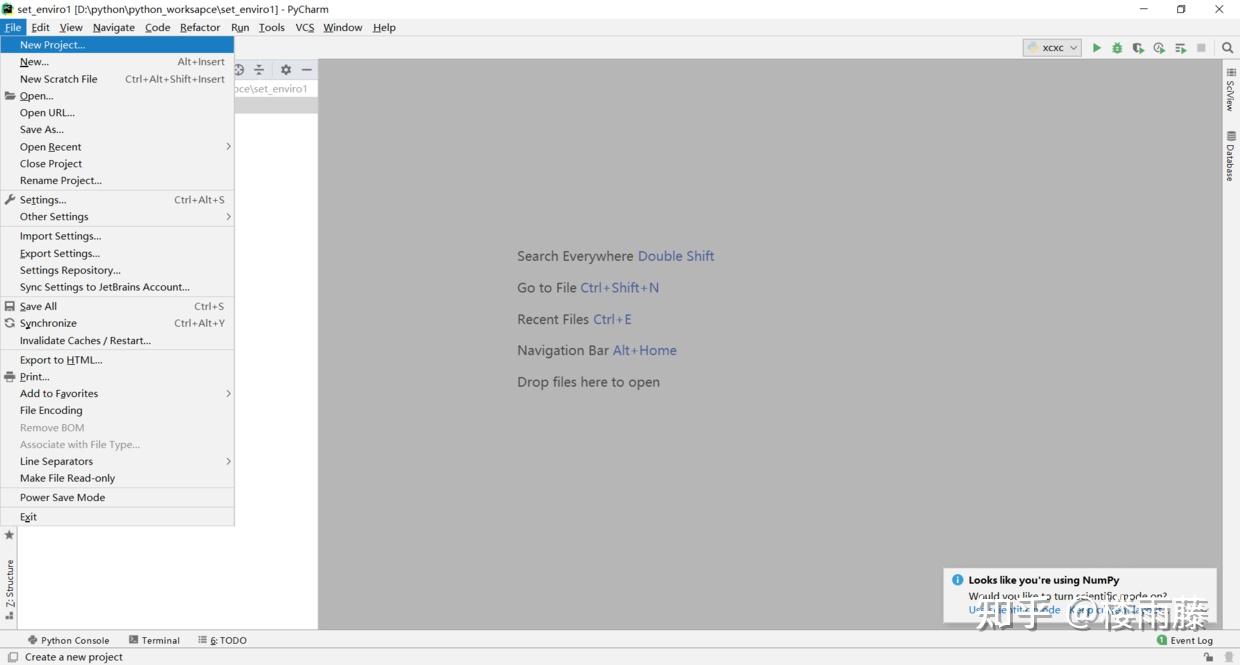Start debugging with the green bug icon
1240x665 pixels.
tap(1117, 48)
